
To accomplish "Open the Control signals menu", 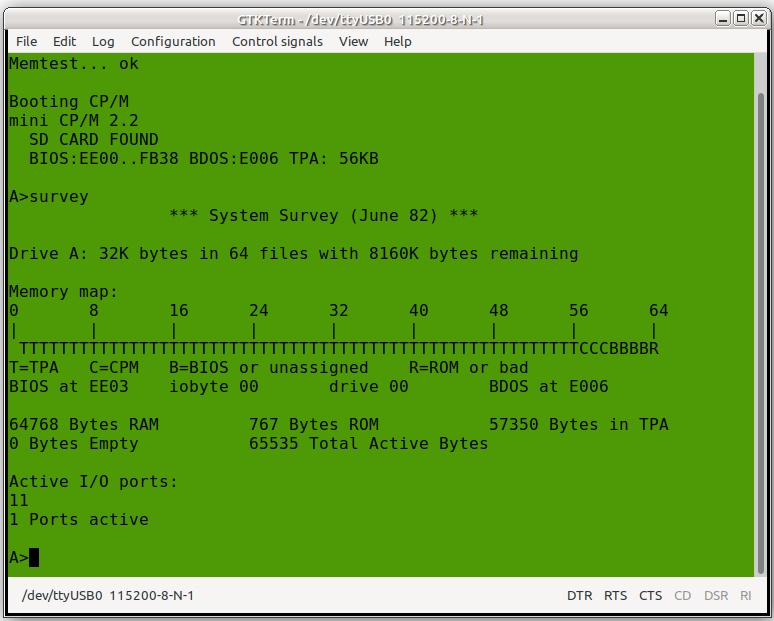I will click(x=277, y=41).
